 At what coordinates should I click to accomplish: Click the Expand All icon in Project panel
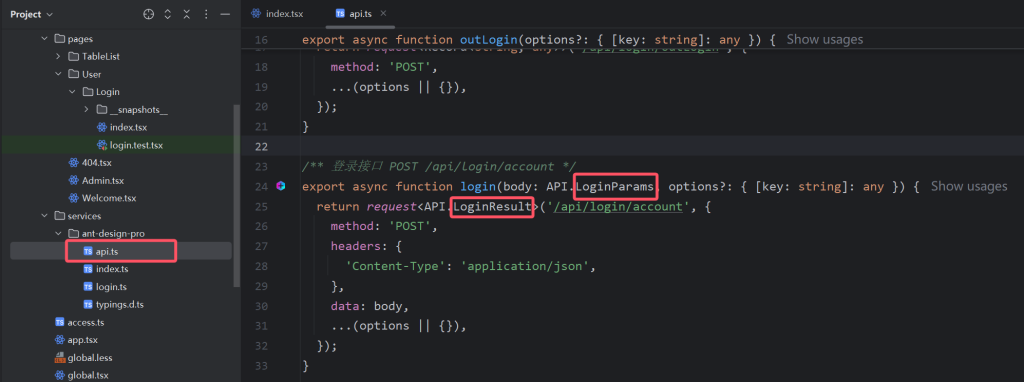pyautogui.click(x=168, y=14)
